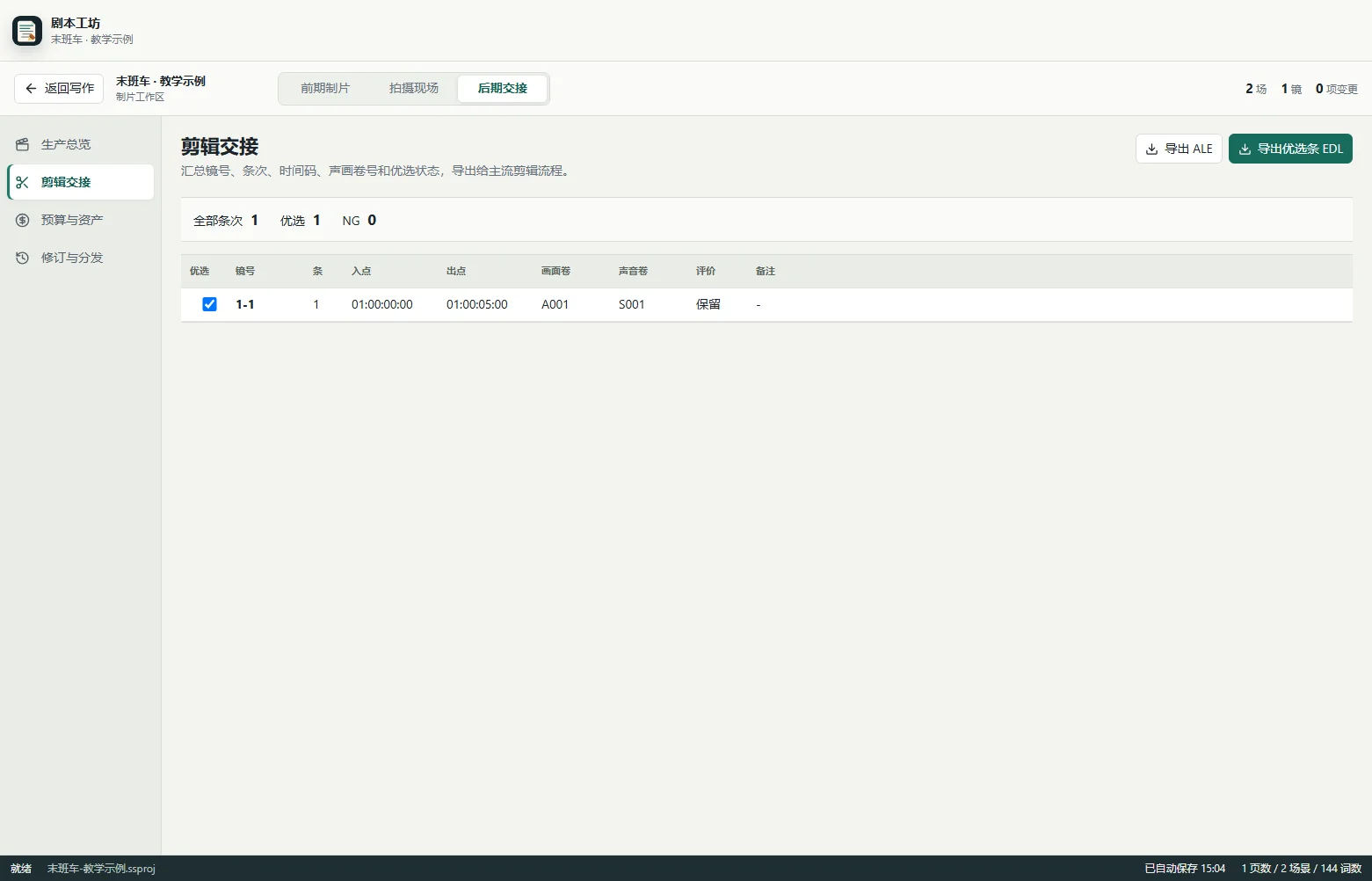Click the download icon on 导出优选条 EDL

[1245, 149]
